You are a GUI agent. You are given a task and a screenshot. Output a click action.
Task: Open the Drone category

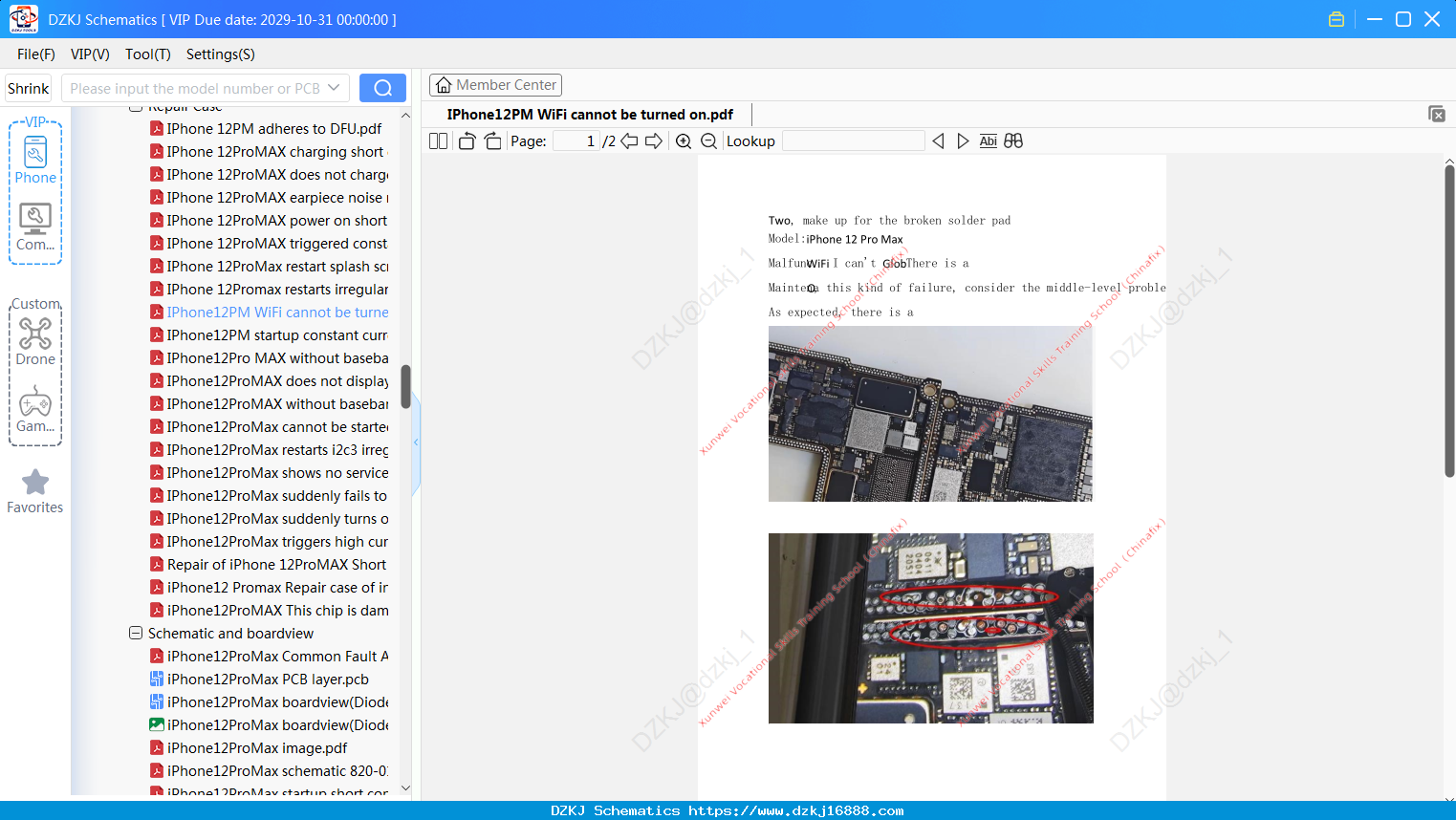click(35, 341)
